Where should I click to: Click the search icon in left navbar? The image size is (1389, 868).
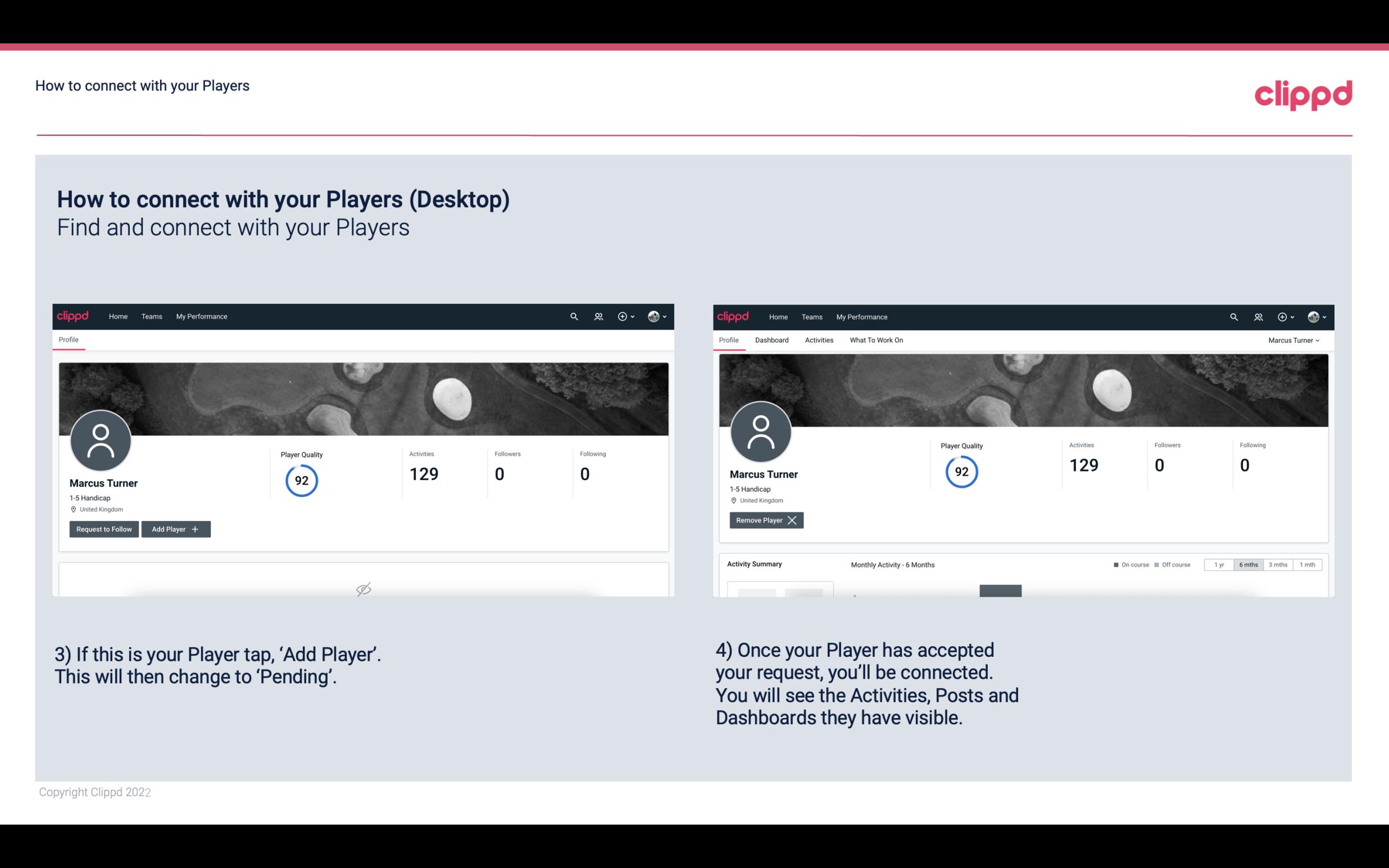pyautogui.click(x=573, y=316)
